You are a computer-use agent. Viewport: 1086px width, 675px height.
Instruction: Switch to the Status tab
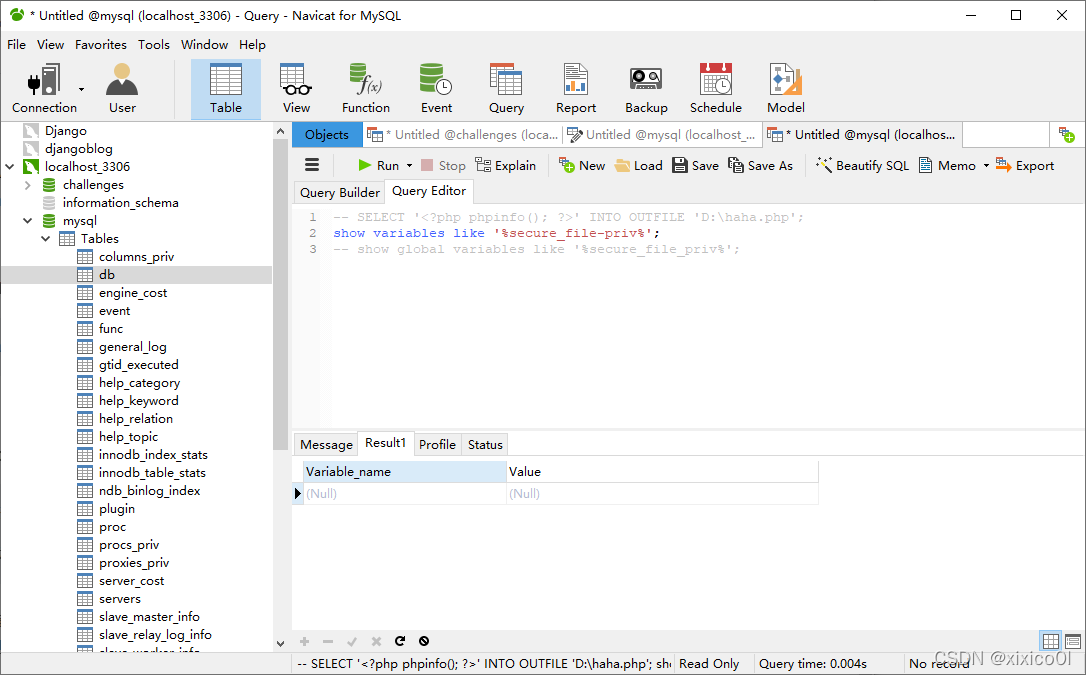click(485, 444)
